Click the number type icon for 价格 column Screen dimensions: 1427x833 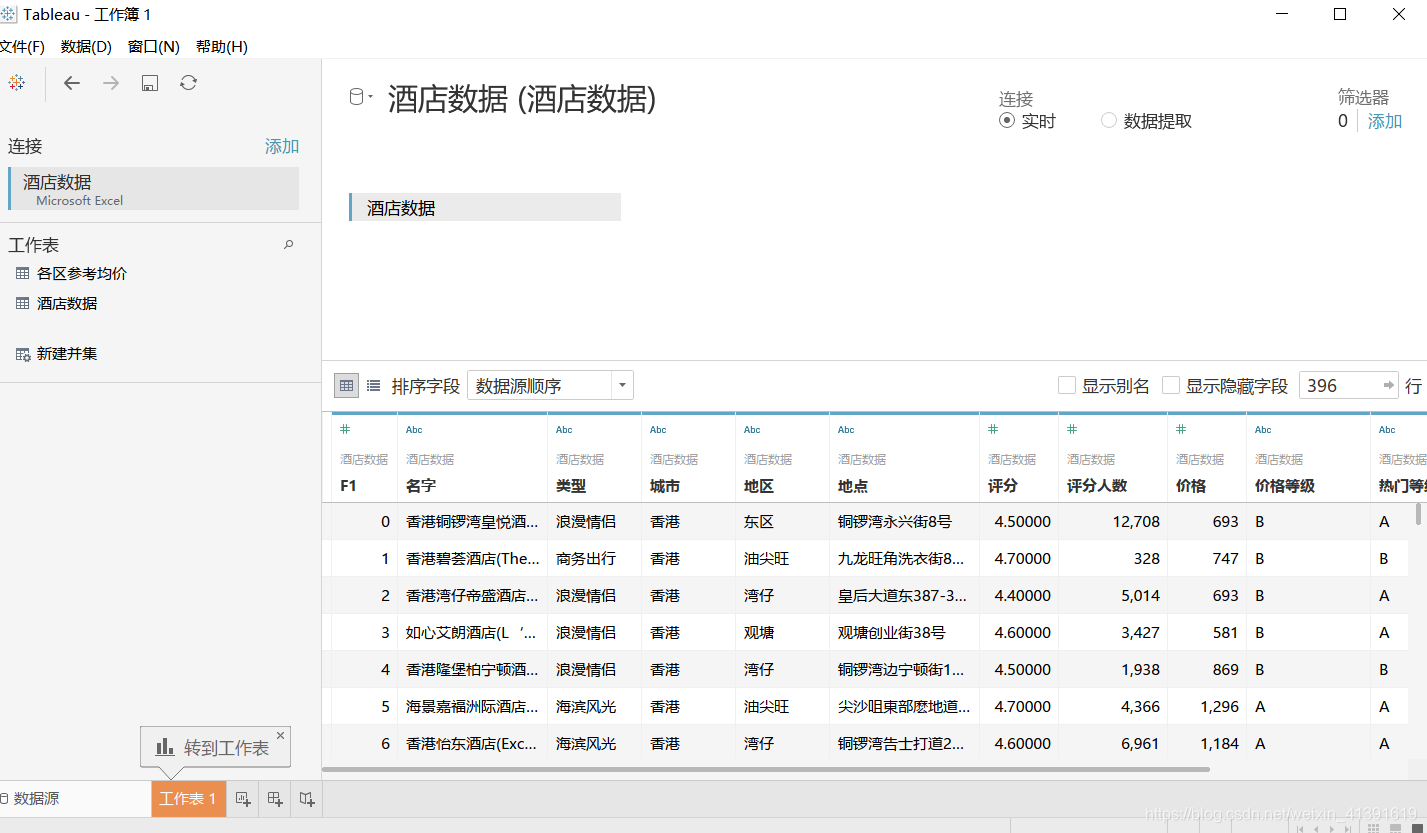coord(1181,429)
